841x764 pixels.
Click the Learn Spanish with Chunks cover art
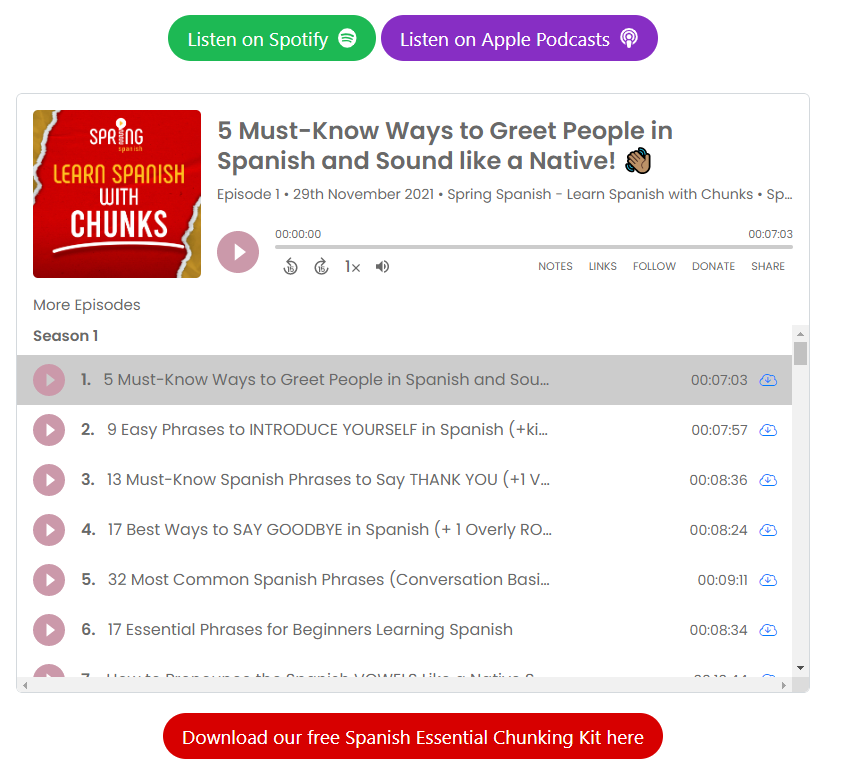click(x=117, y=194)
